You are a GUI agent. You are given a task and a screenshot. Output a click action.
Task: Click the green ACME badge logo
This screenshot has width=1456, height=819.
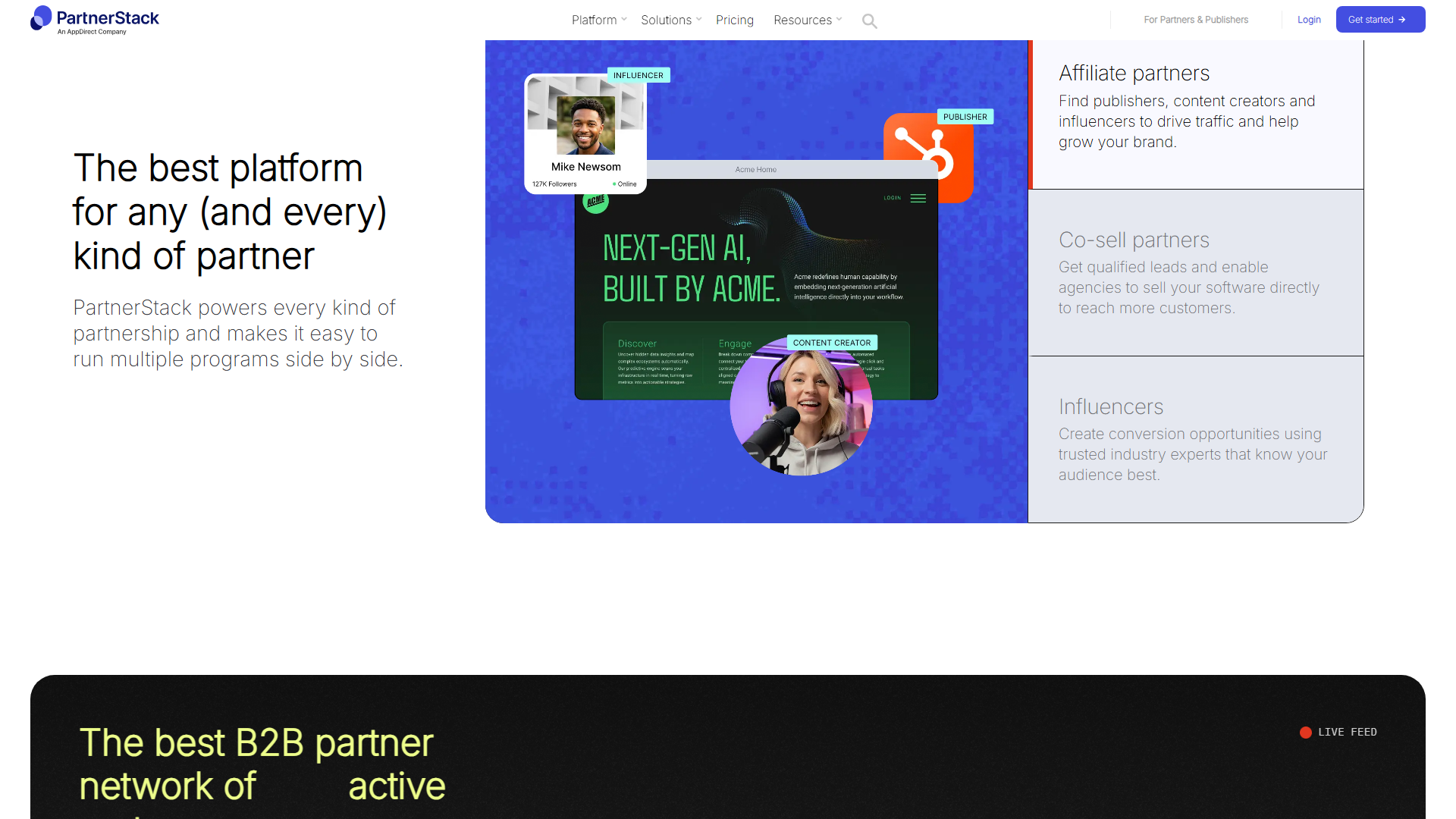pos(595,201)
